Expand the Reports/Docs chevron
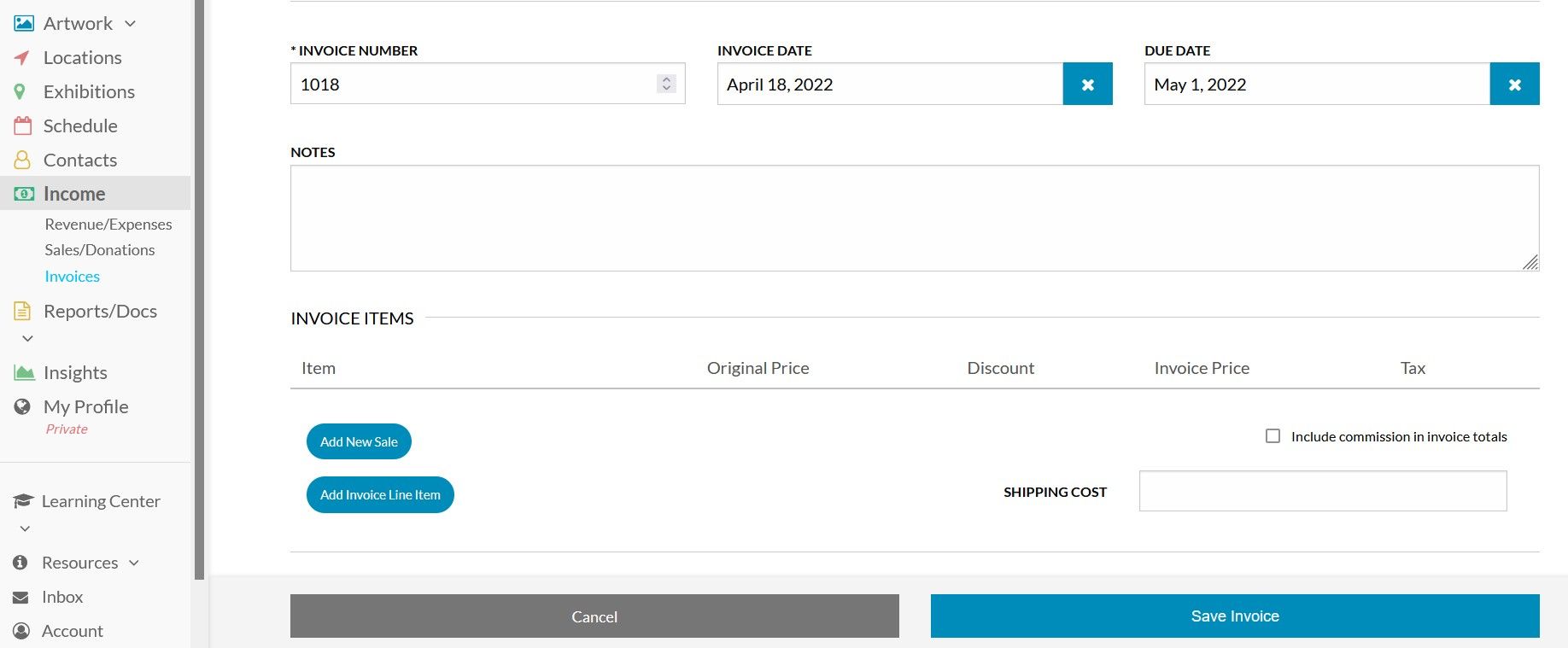 tap(27, 338)
